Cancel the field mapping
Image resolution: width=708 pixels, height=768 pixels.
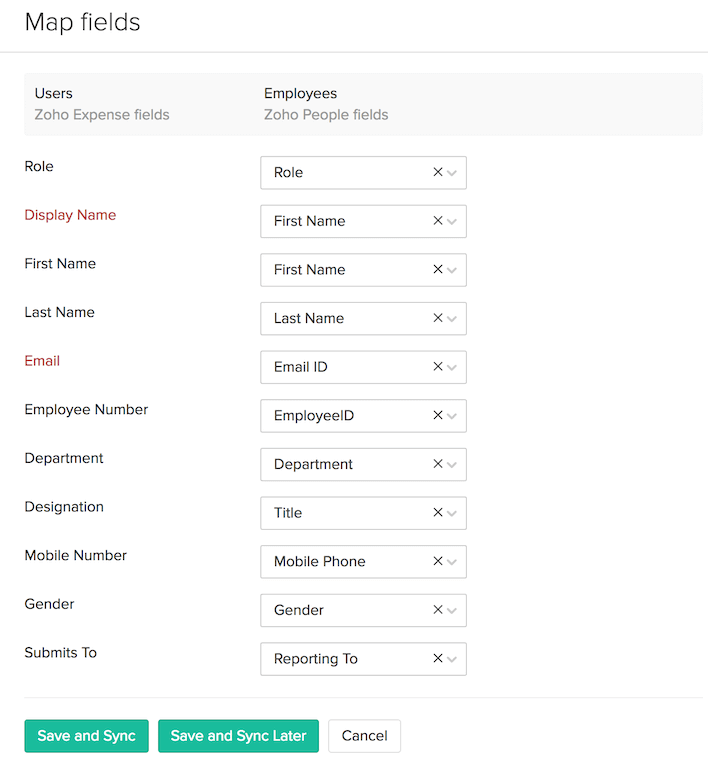pos(364,736)
